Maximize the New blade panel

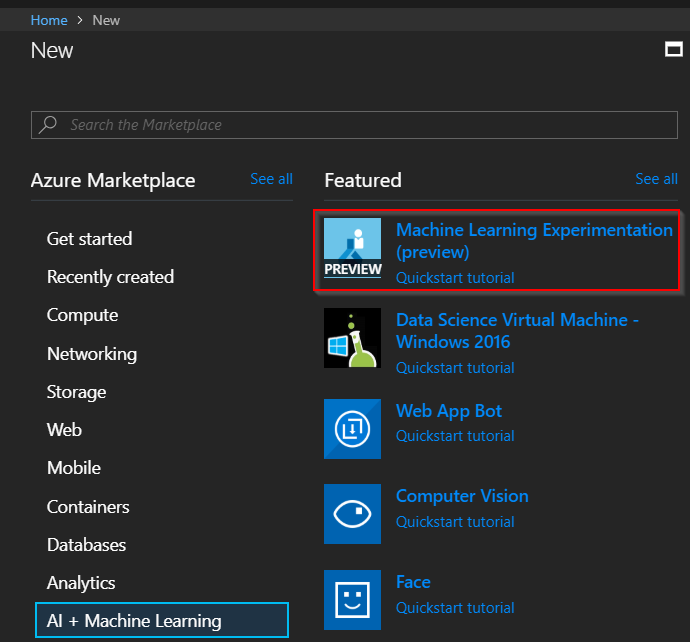coord(674,50)
